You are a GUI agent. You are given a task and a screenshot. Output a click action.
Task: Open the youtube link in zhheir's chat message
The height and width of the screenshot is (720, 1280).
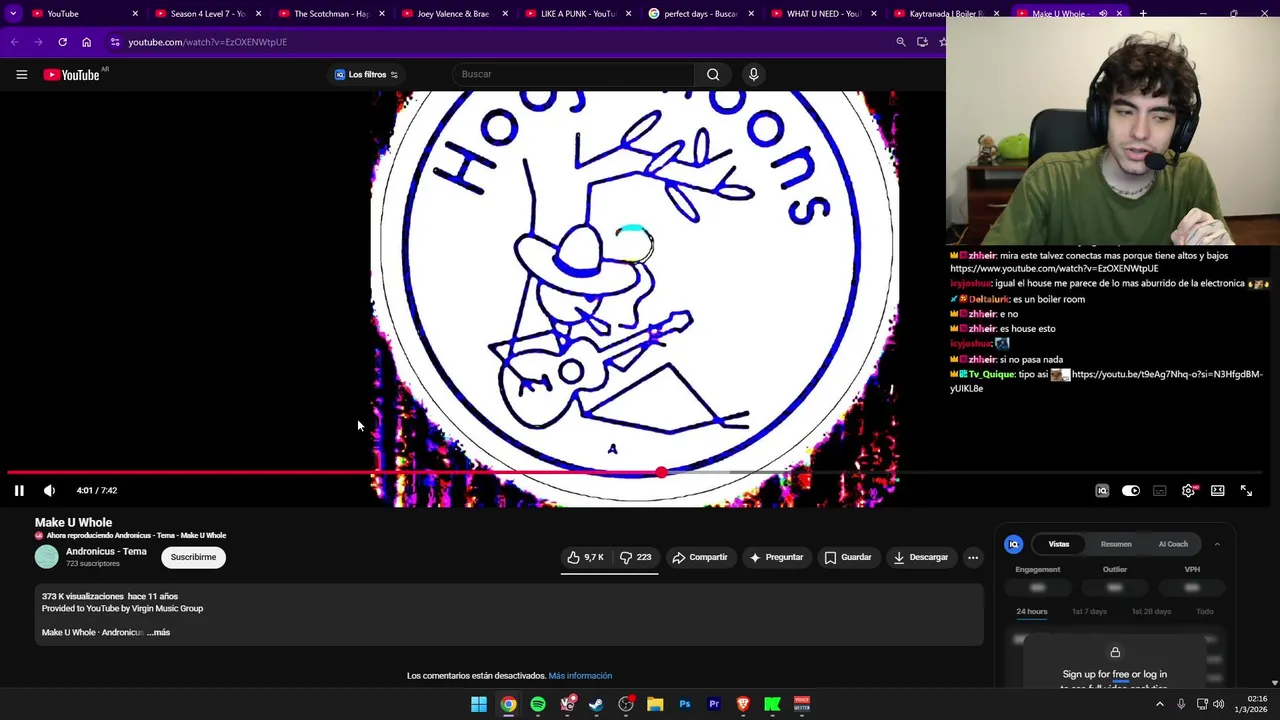click(1054, 269)
